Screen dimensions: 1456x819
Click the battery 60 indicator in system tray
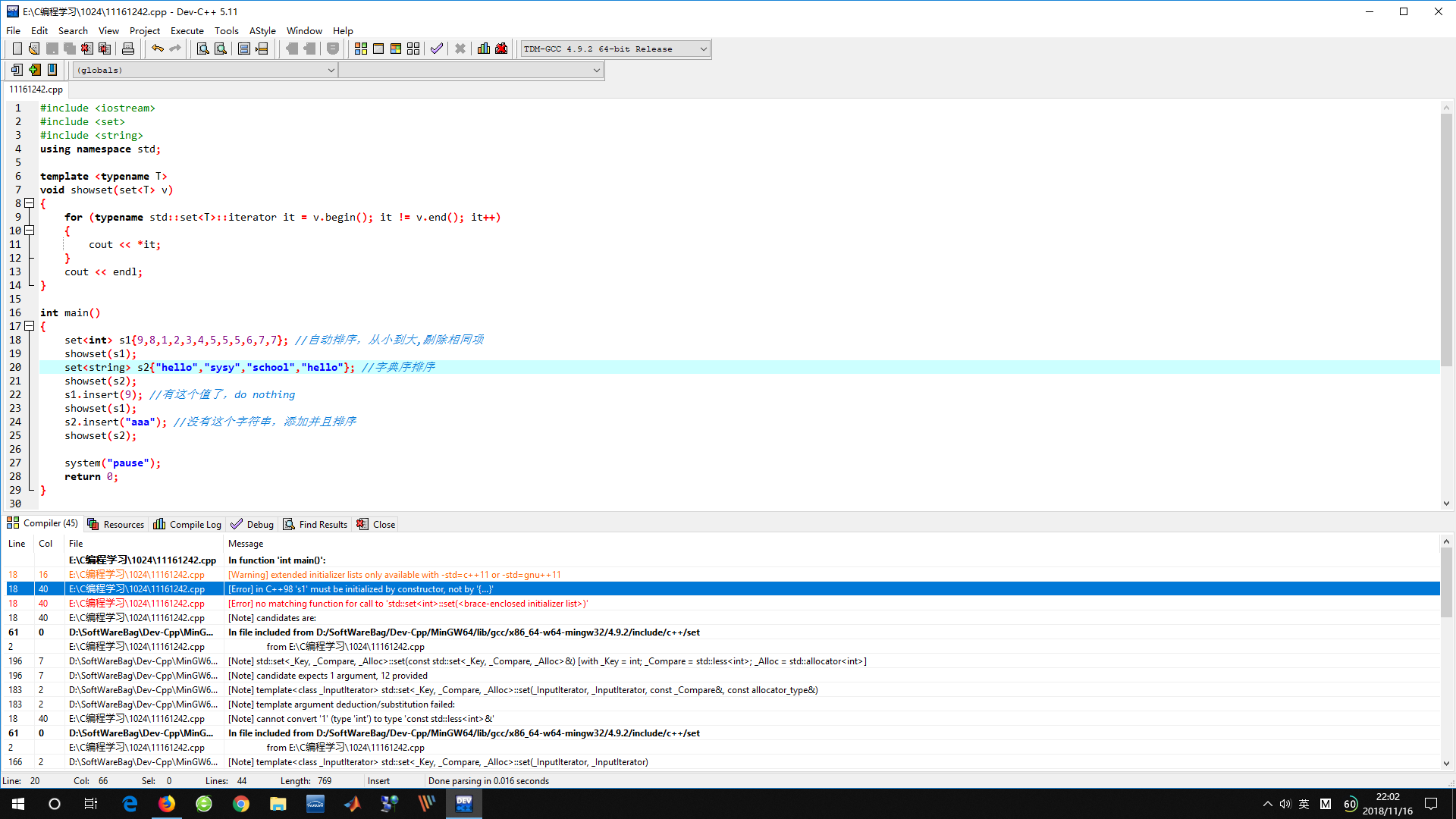click(x=1349, y=804)
